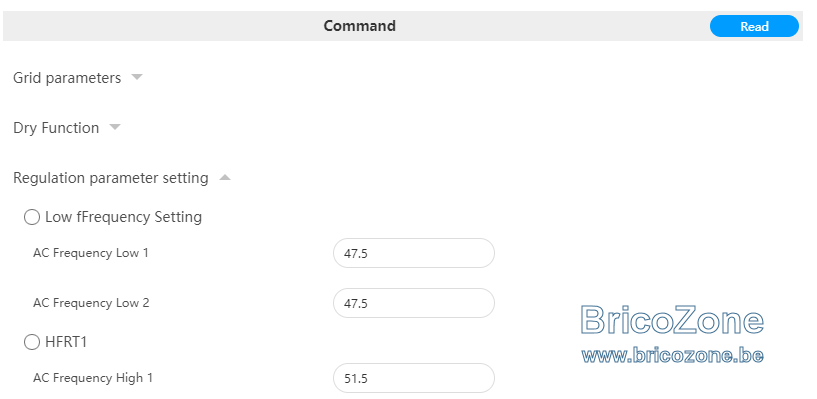Open the Dry Function section arrow
817x399 pixels.
[115, 127]
